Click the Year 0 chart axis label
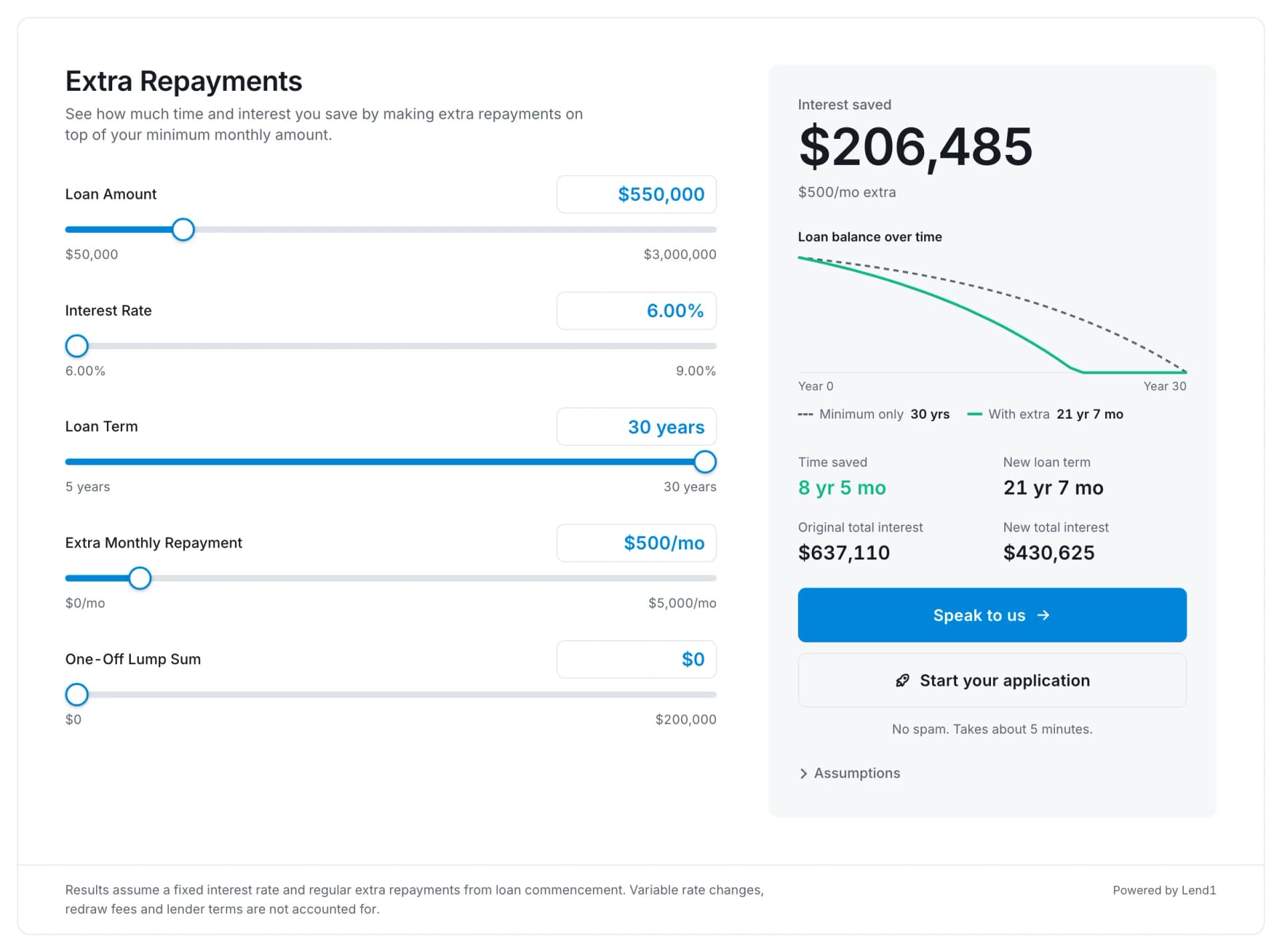The width and height of the screenshot is (1282, 952). (815, 386)
